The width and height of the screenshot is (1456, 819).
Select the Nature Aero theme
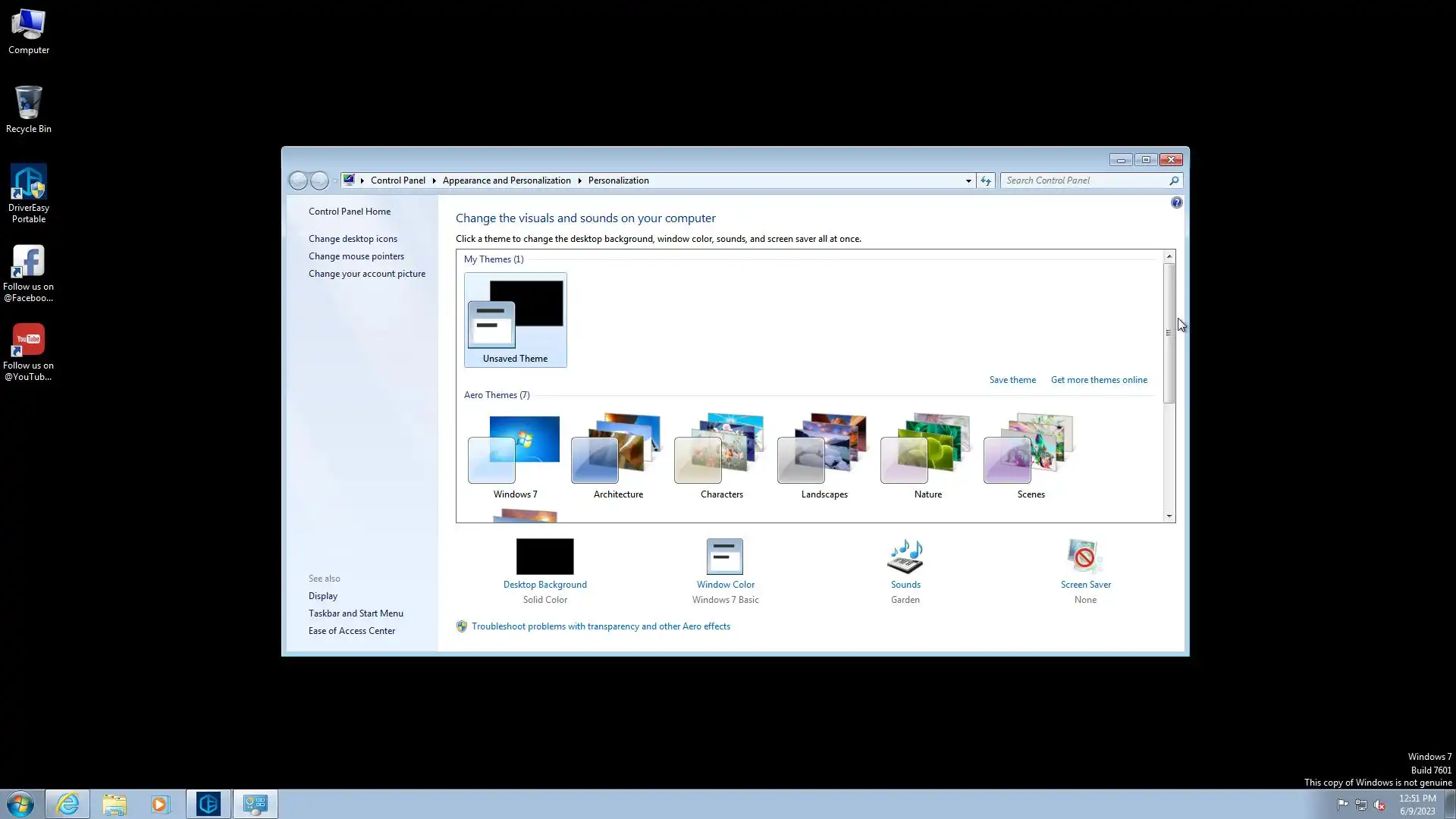point(927,455)
